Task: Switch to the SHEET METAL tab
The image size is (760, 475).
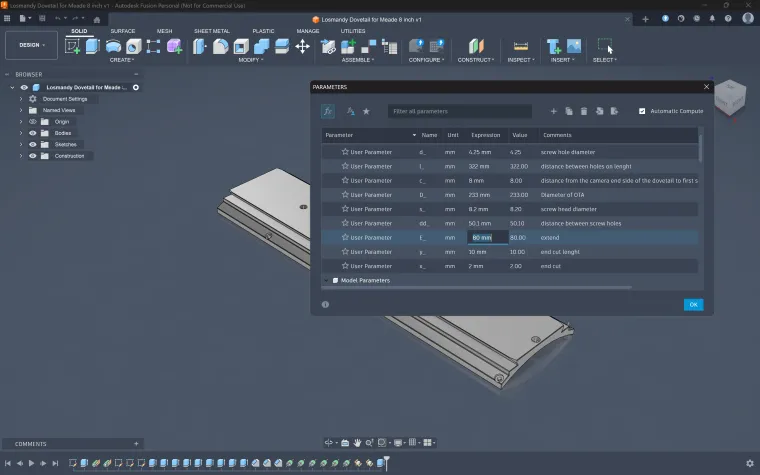Action: [x=211, y=31]
